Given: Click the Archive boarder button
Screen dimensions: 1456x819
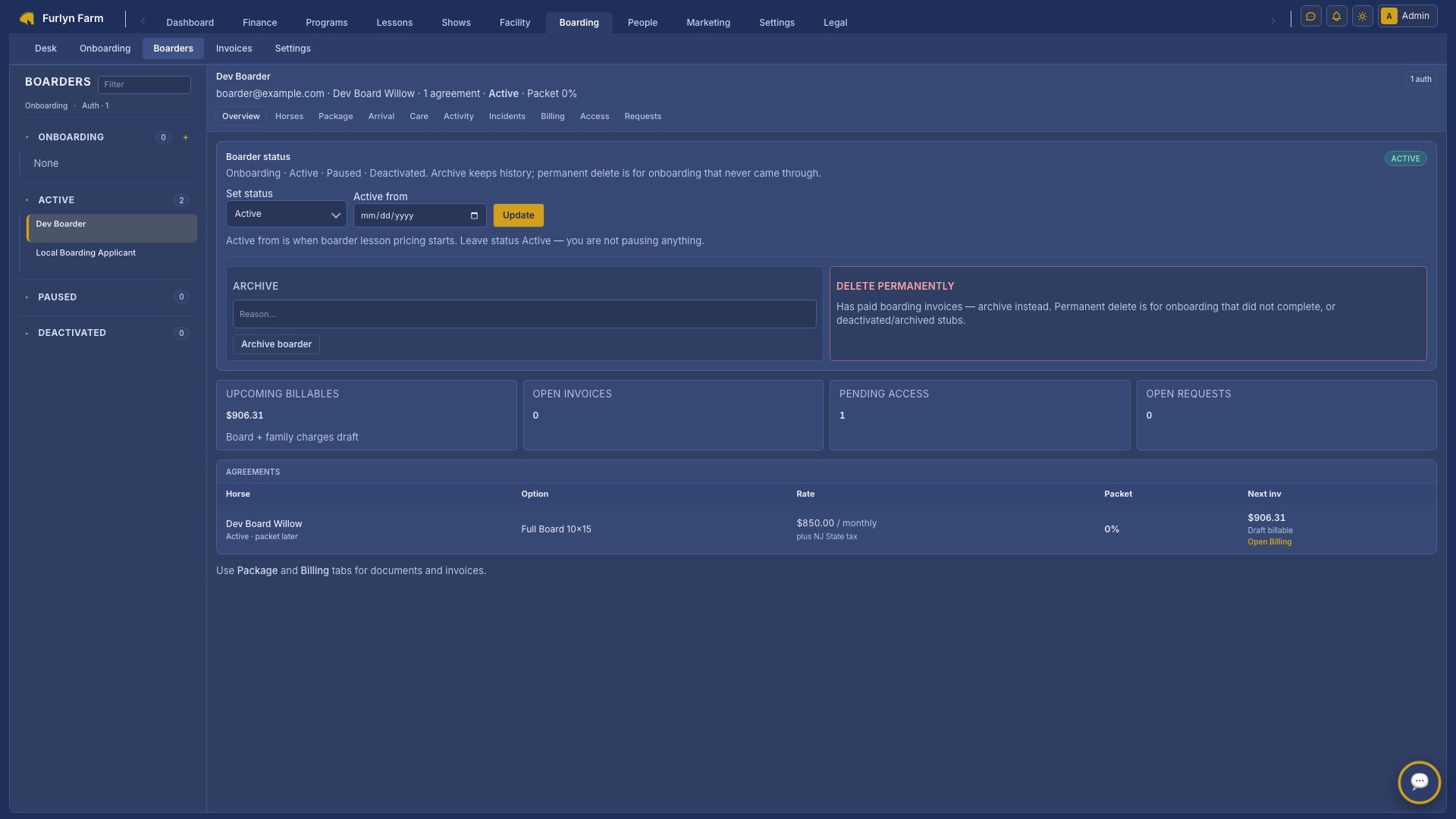Looking at the screenshot, I should click(x=276, y=344).
